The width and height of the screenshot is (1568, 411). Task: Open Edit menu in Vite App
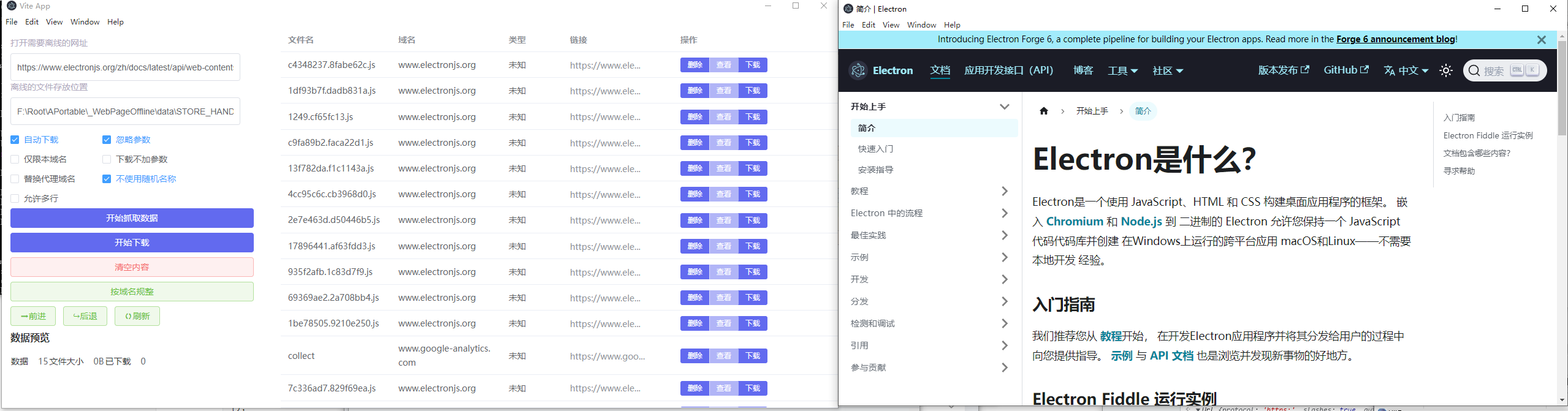pyautogui.click(x=32, y=22)
